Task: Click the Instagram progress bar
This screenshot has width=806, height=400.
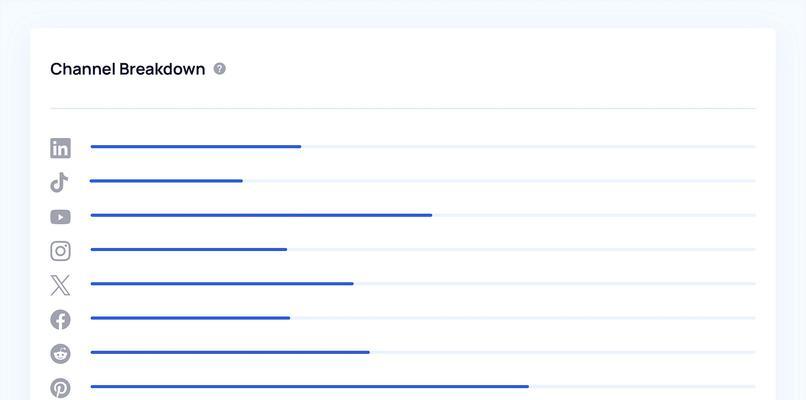Action: [x=423, y=249]
